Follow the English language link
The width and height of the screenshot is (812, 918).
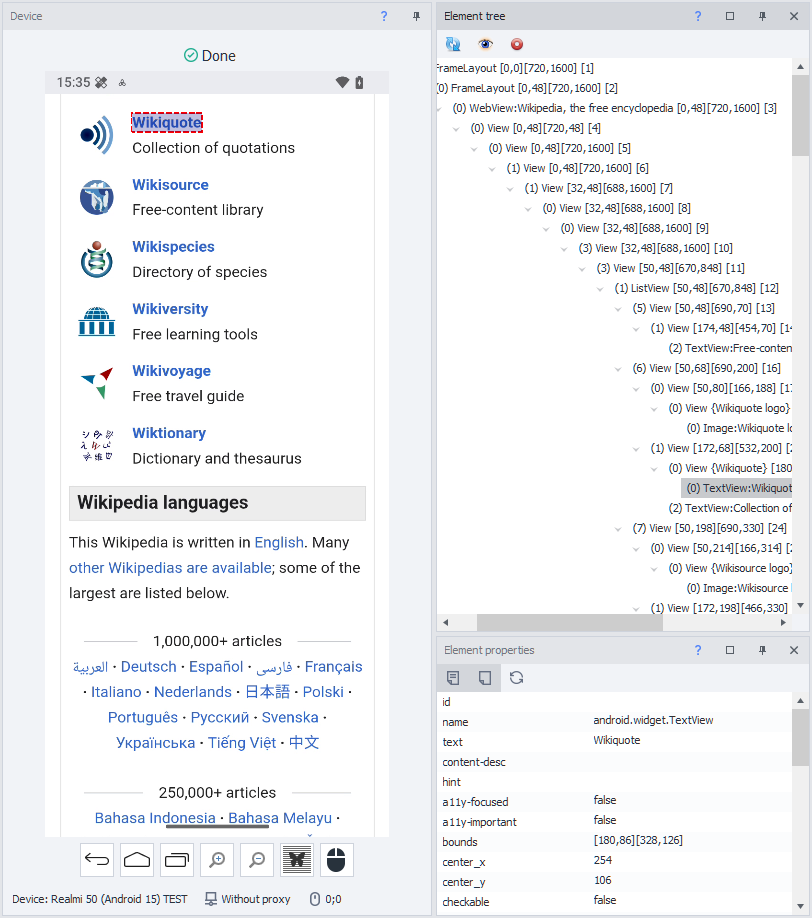tap(279, 543)
